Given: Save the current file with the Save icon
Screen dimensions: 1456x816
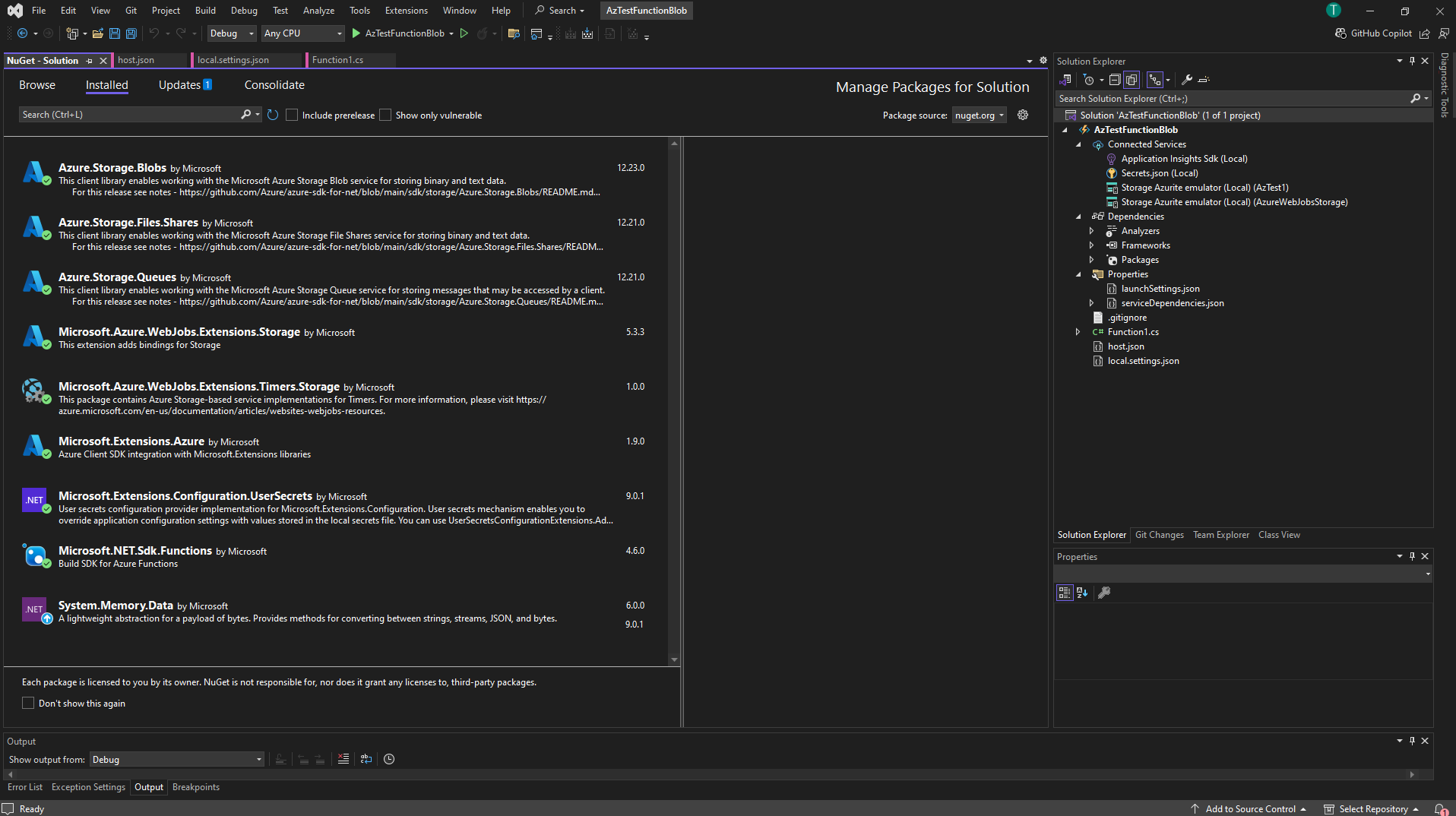Looking at the screenshot, I should coord(115,33).
